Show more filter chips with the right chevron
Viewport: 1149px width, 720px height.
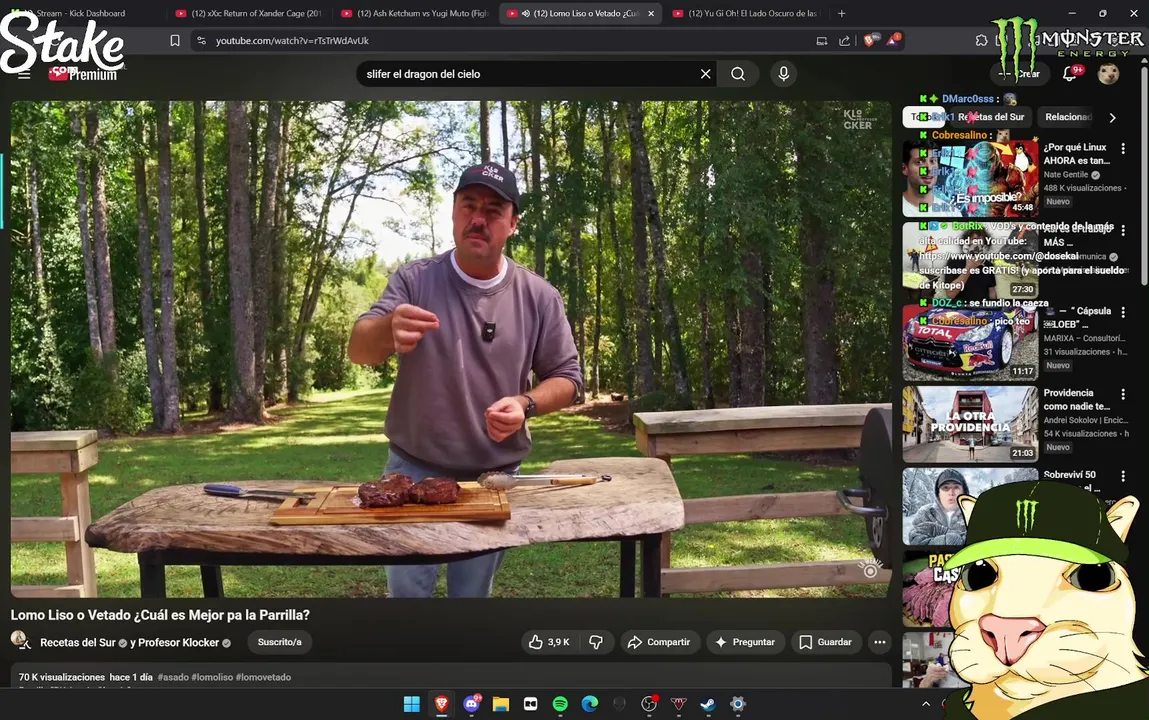1112,117
